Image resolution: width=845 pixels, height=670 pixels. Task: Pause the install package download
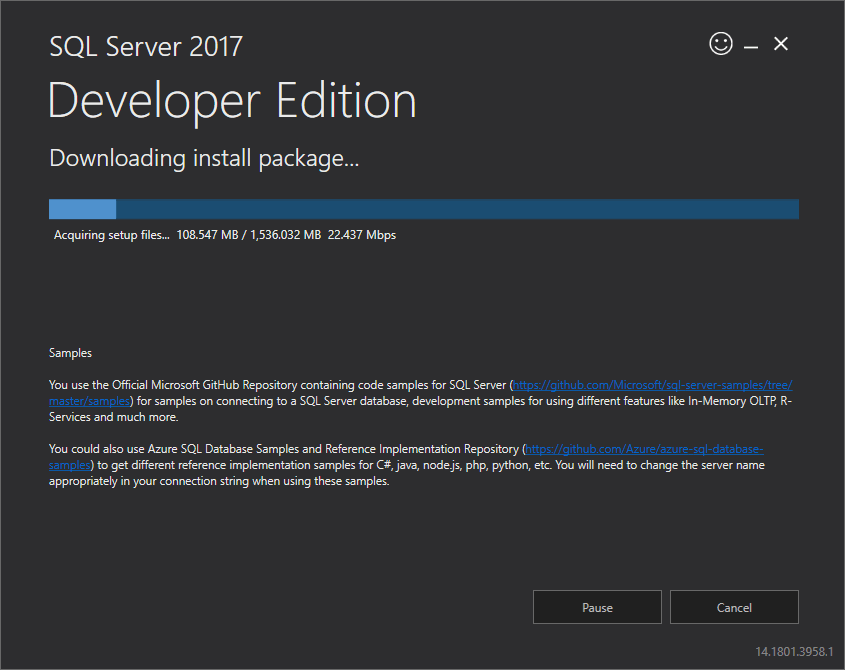point(597,607)
